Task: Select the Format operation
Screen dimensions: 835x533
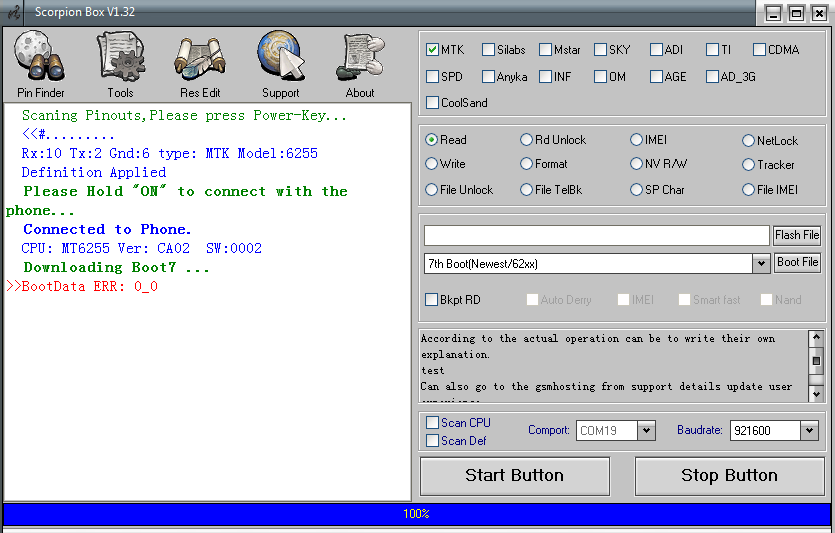Action: point(526,163)
